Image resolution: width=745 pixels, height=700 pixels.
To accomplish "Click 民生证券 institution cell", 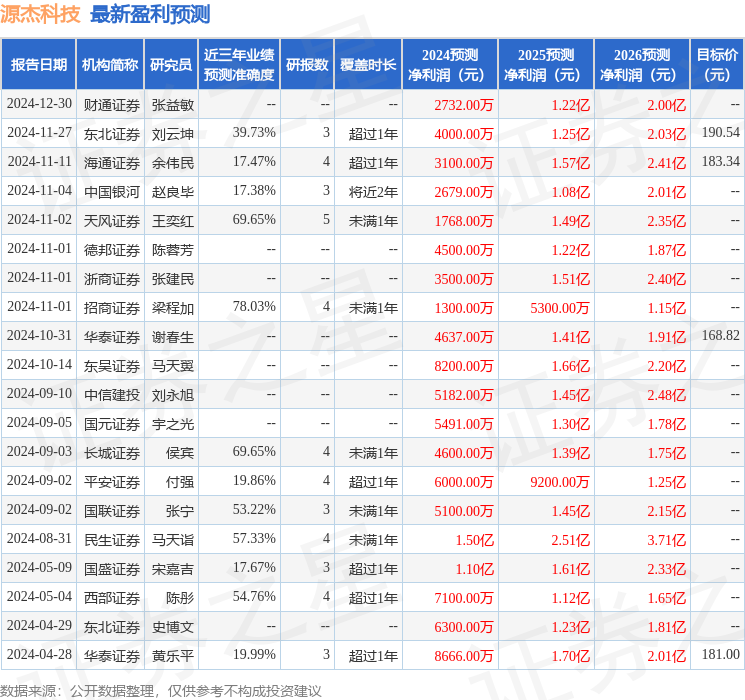I will pos(112,540).
